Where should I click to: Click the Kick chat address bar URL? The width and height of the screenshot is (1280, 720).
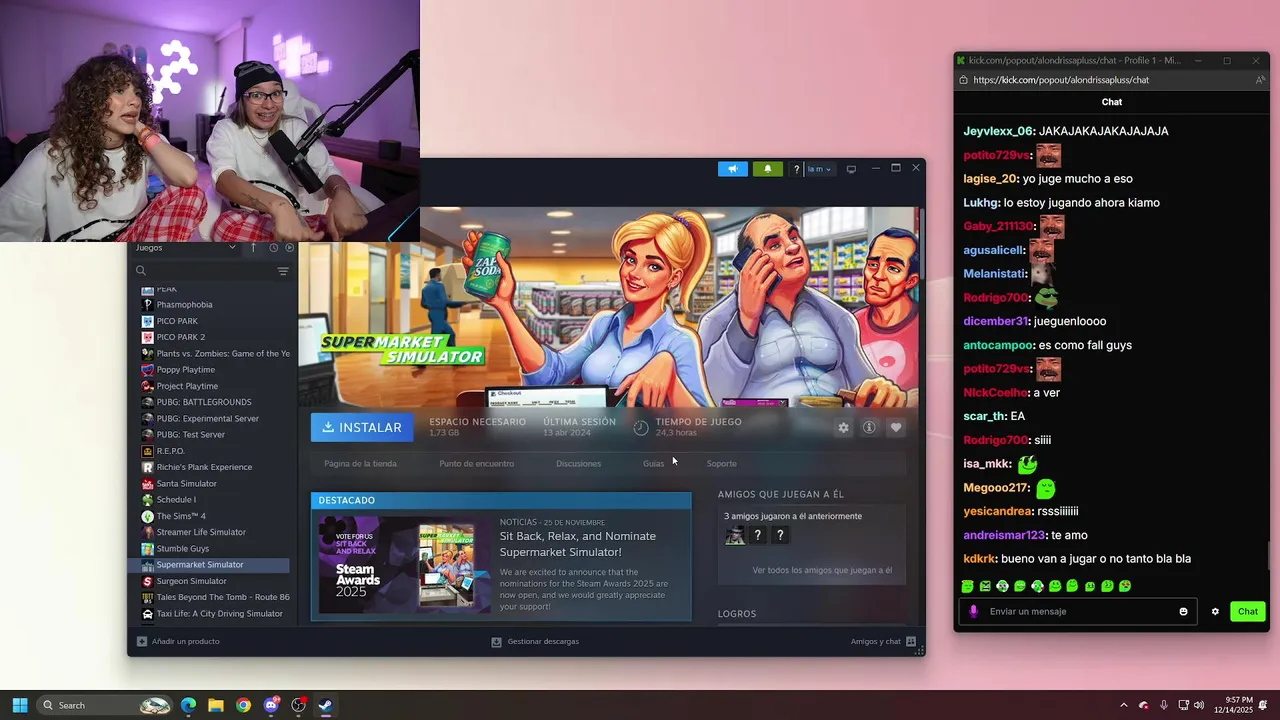click(x=1061, y=80)
